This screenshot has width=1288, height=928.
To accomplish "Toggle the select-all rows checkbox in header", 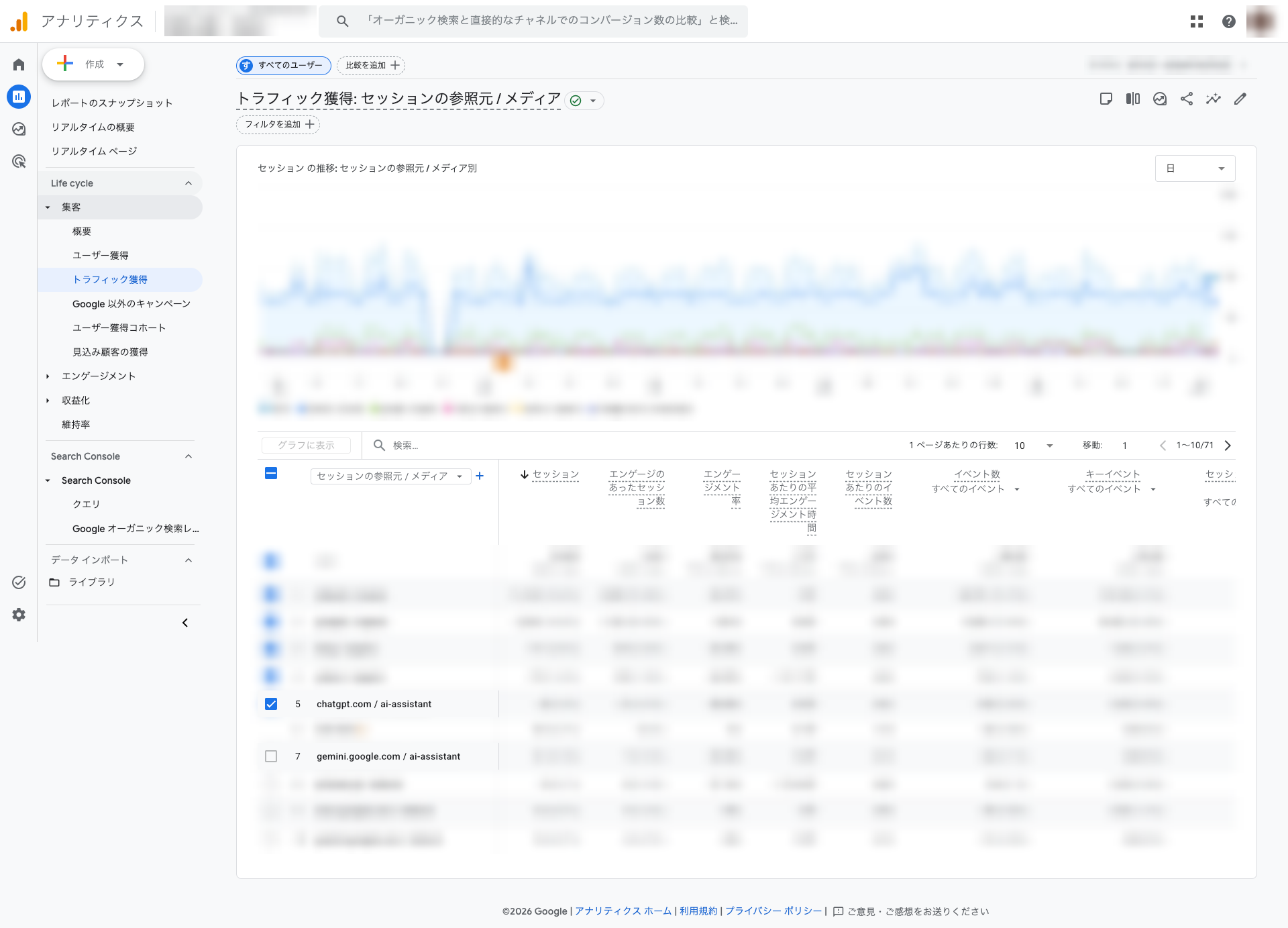I will click(271, 473).
